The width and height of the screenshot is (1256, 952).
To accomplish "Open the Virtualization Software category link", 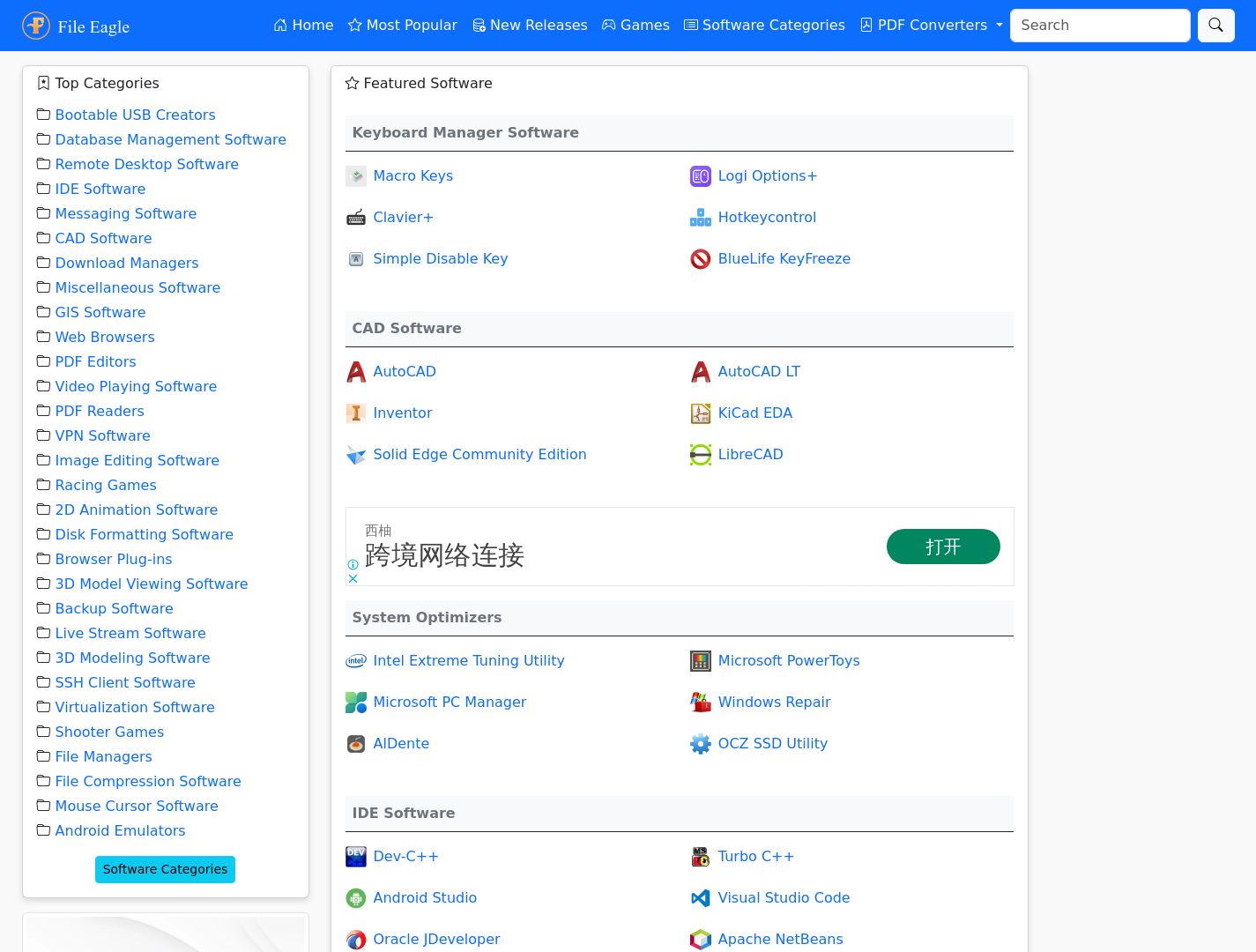I will point(134,707).
